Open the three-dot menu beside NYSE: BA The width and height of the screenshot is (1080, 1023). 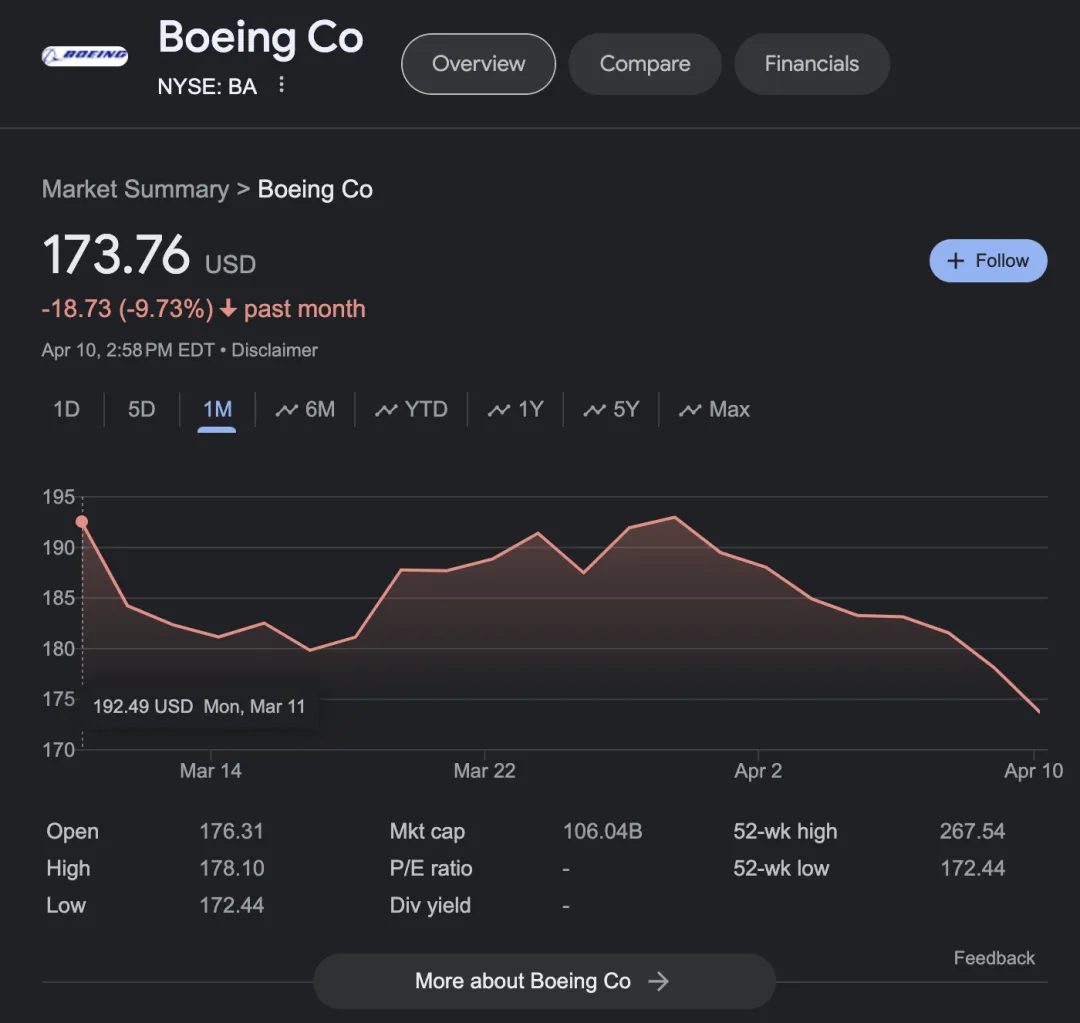(282, 85)
